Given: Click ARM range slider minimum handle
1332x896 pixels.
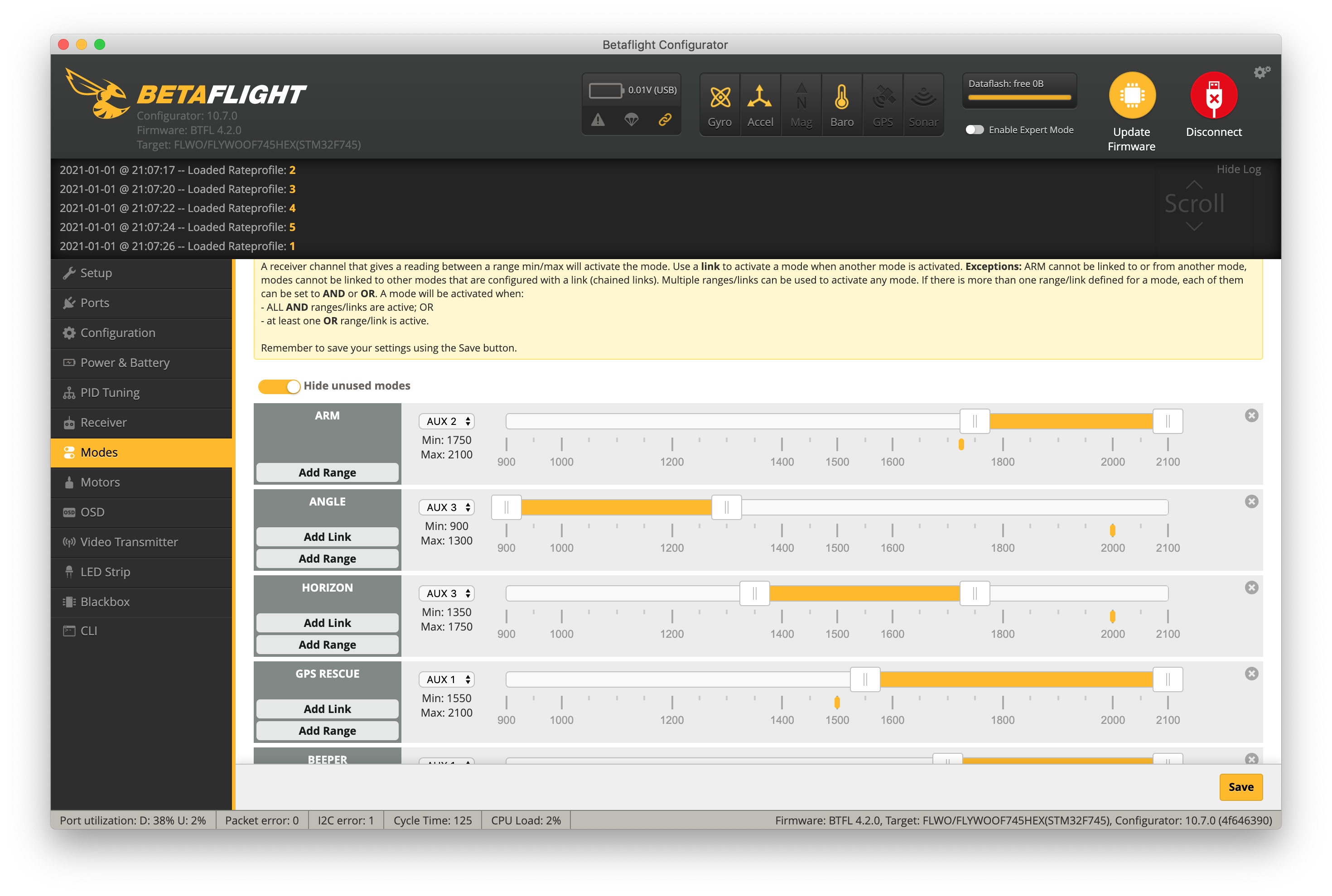Looking at the screenshot, I should coord(974,421).
